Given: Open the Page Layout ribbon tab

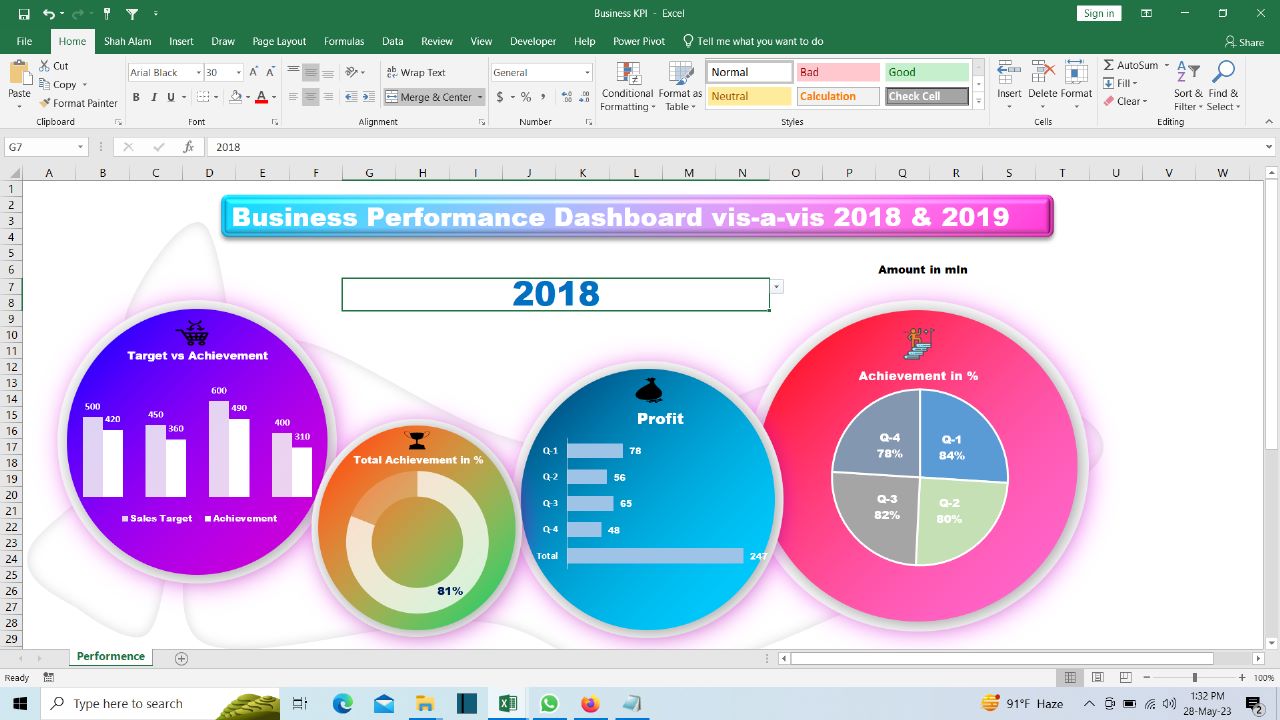Looking at the screenshot, I should click(x=279, y=41).
